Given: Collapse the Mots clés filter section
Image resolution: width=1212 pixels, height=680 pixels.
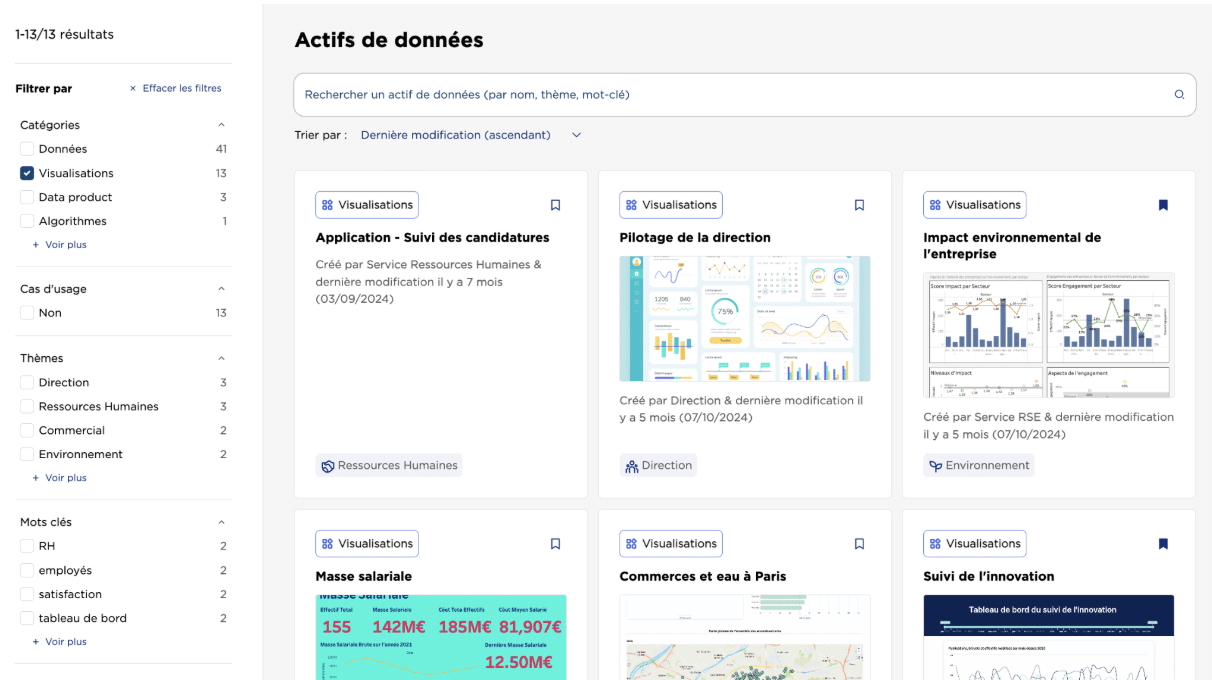Looking at the screenshot, I should click(221, 522).
